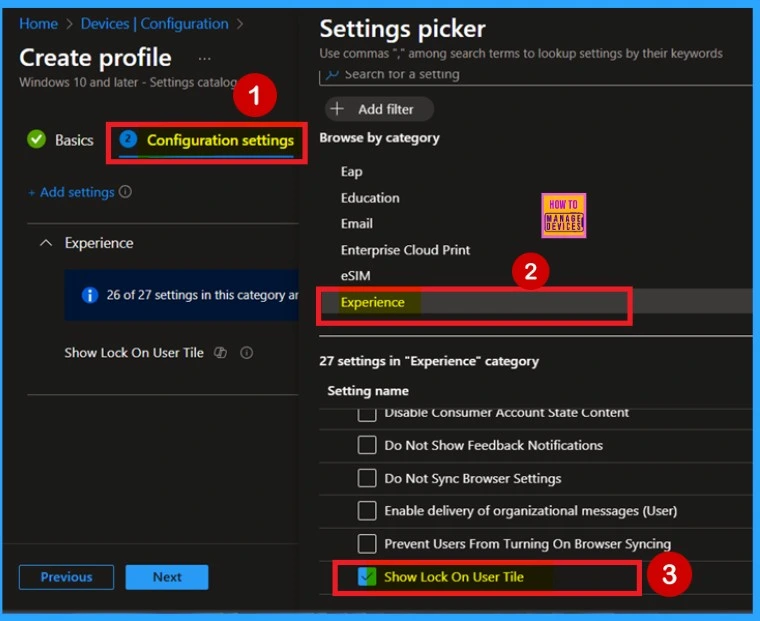Select the Enterprise Cloud Print category
The image size is (760, 621).
click(x=405, y=250)
